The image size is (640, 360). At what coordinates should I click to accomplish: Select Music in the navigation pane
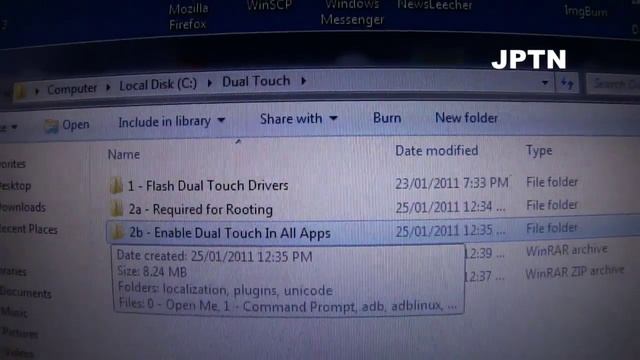[x=14, y=313]
